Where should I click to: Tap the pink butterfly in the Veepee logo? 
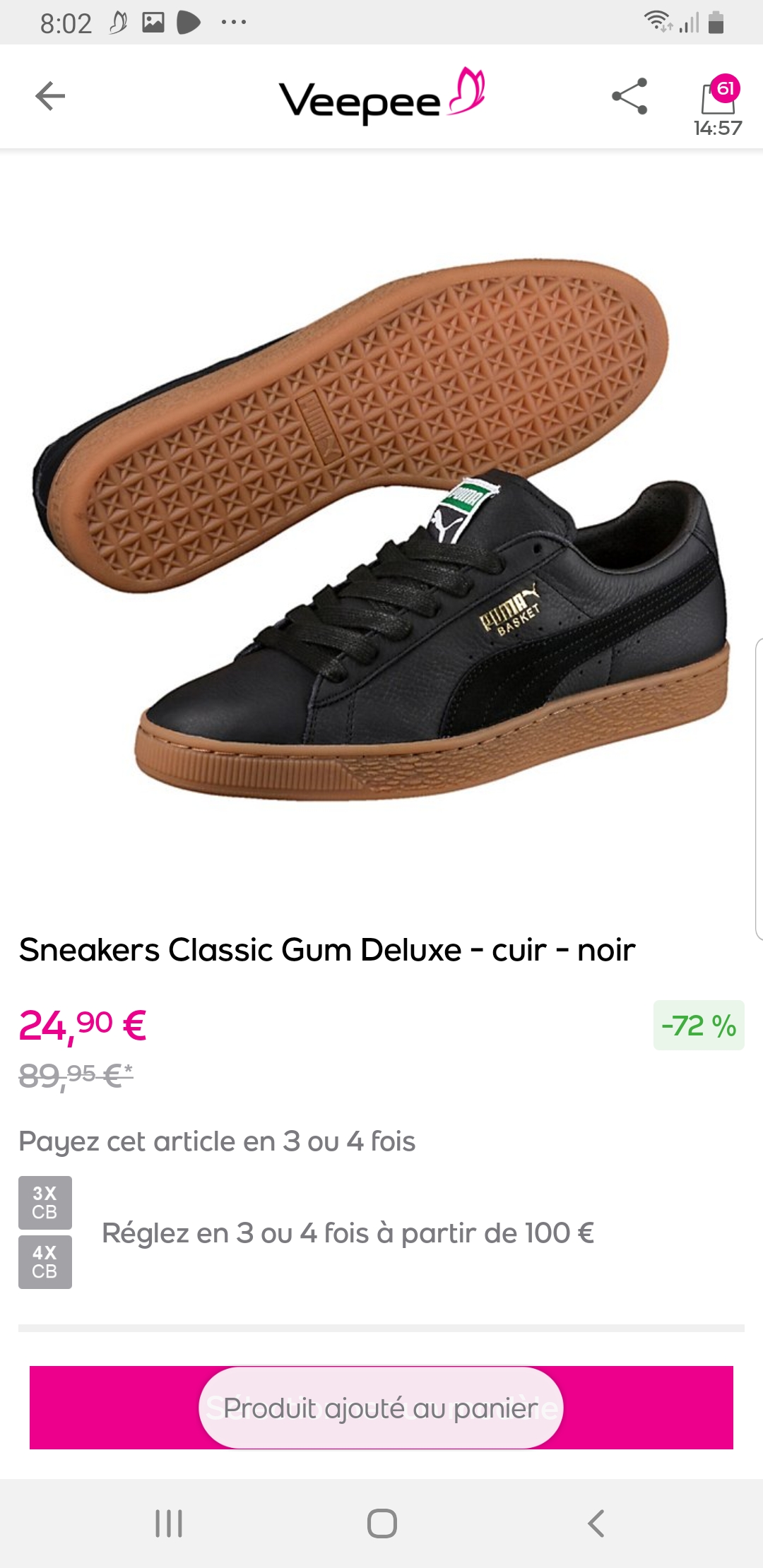tap(467, 90)
